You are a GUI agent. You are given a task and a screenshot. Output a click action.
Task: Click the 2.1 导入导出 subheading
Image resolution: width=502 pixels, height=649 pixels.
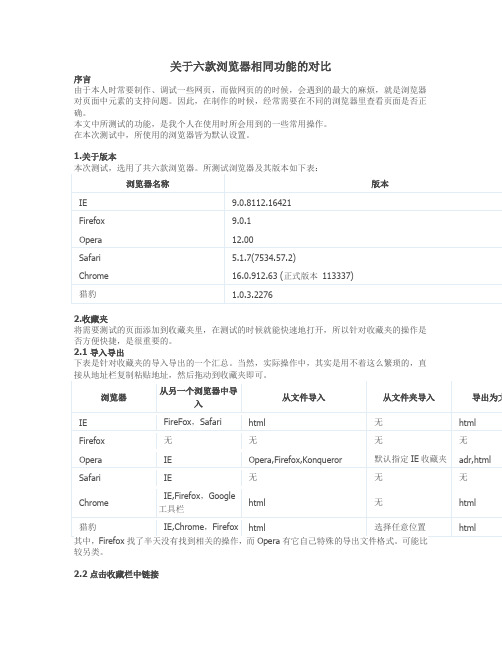pos(99,353)
